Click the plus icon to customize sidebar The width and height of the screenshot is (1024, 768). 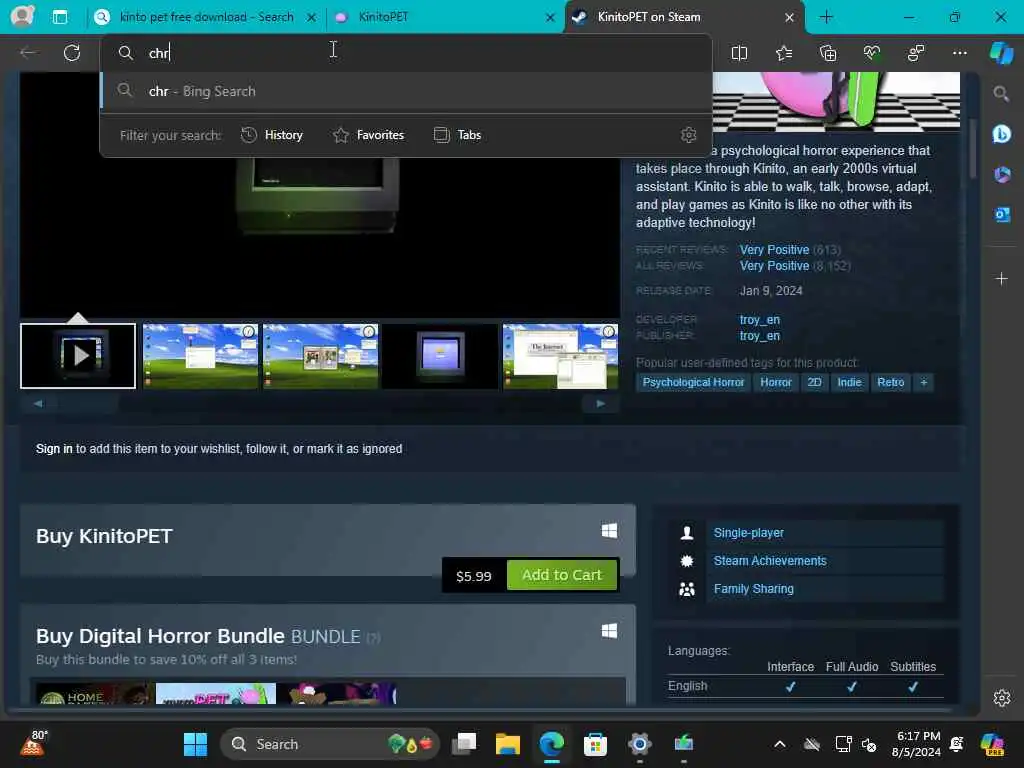point(1001,279)
